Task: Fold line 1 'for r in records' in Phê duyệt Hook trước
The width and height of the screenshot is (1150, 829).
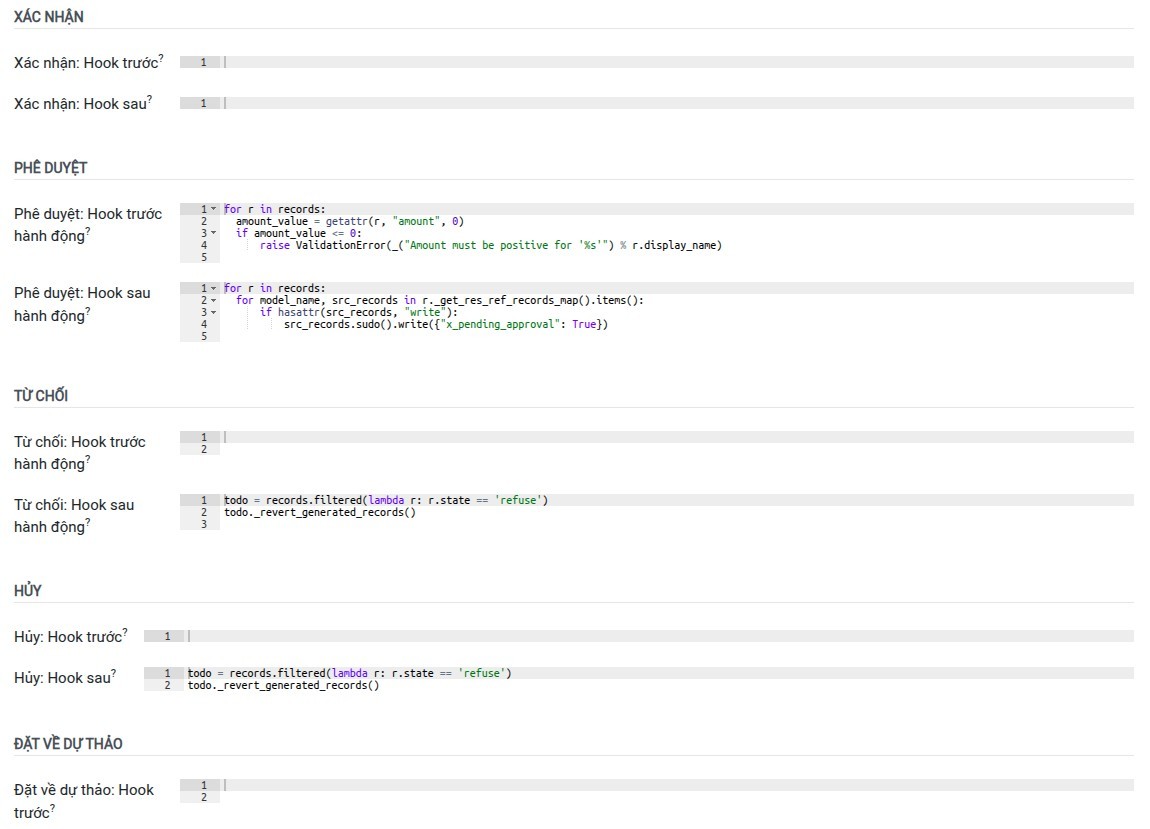Action: pyautogui.click(x=213, y=209)
